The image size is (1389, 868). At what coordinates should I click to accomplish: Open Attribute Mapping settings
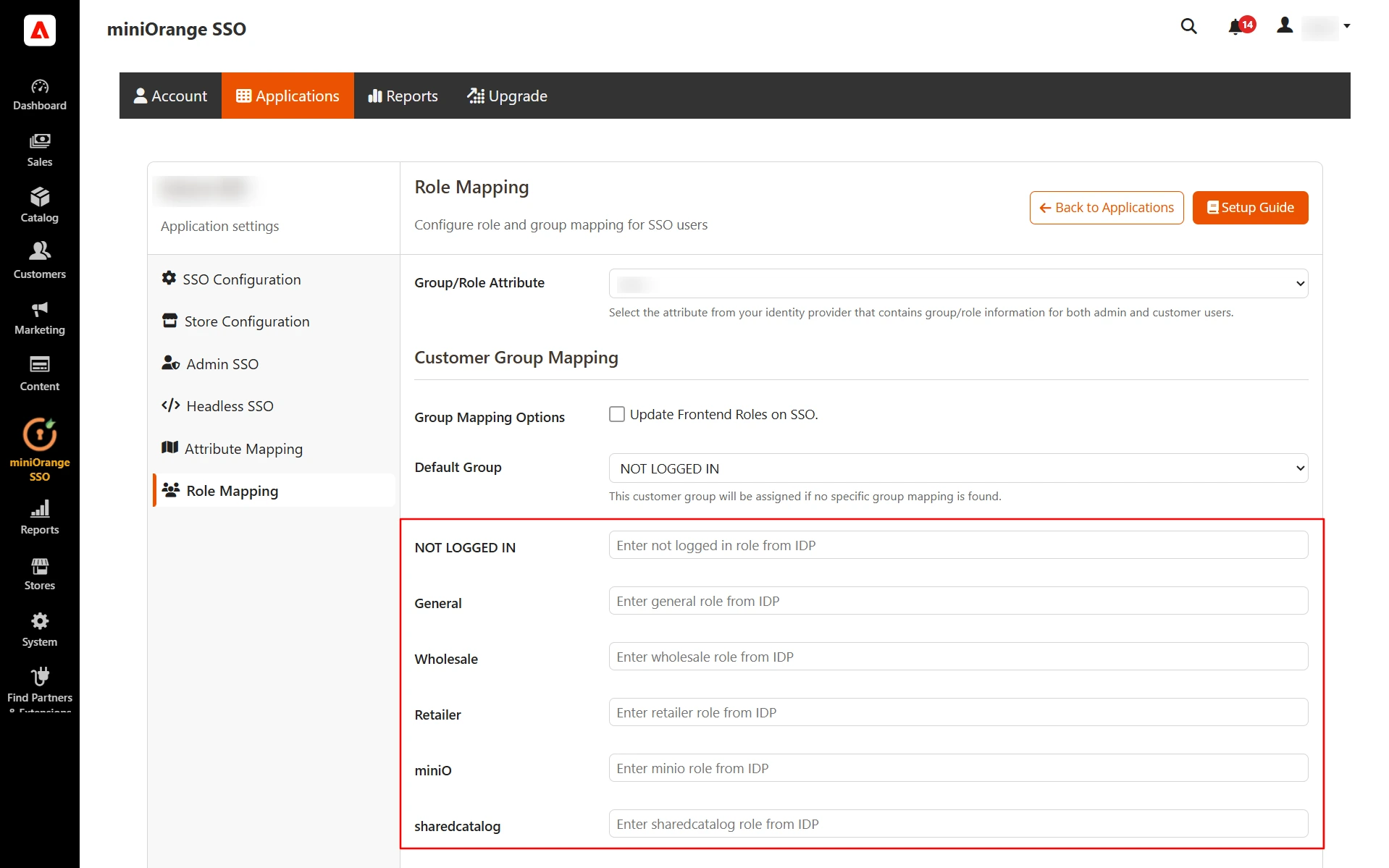pyautogui.click(x=274, y=449)
